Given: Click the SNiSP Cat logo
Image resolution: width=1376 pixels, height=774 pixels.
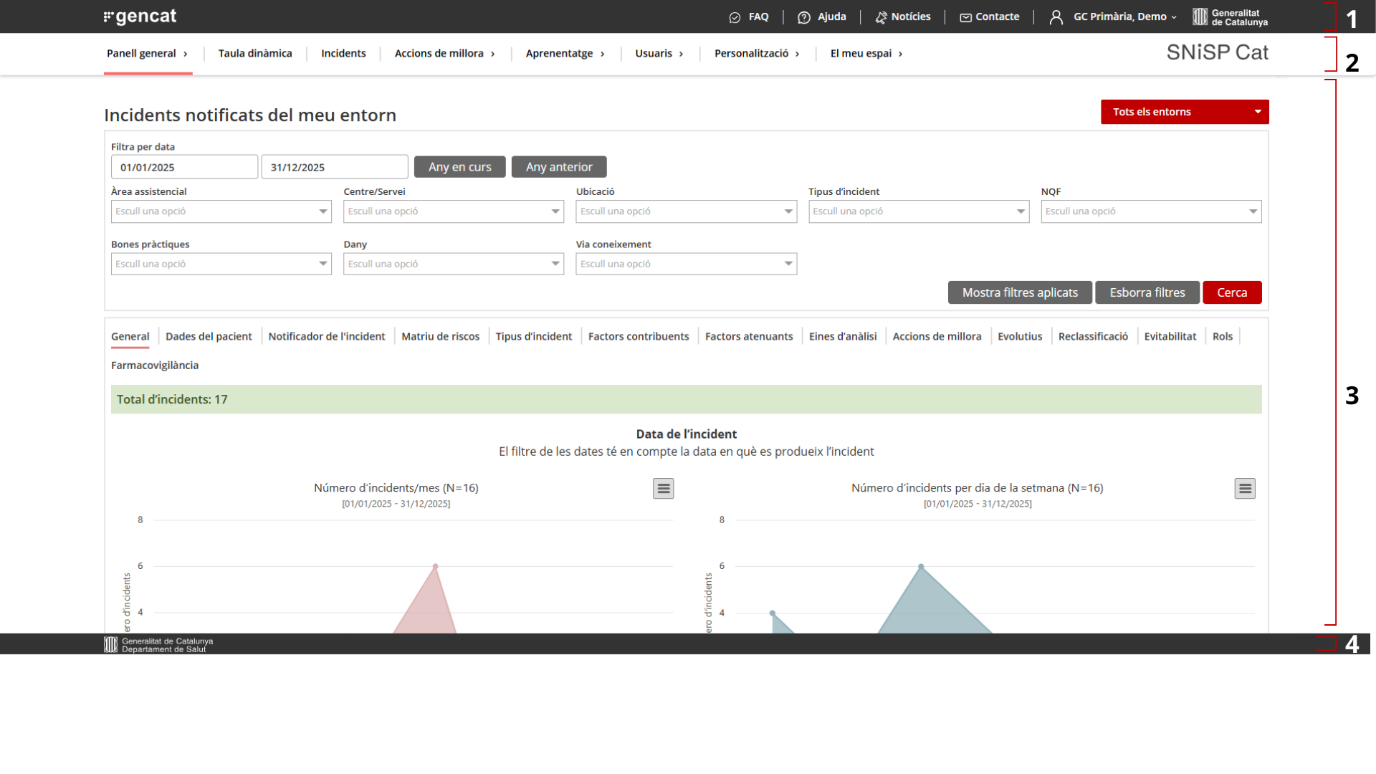Looking at the screenshot, I should click(1217, 53).
